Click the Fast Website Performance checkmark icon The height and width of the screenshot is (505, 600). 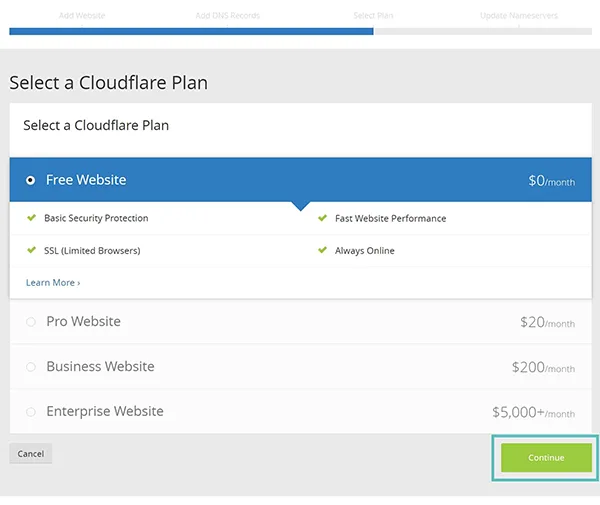[323, 218]
